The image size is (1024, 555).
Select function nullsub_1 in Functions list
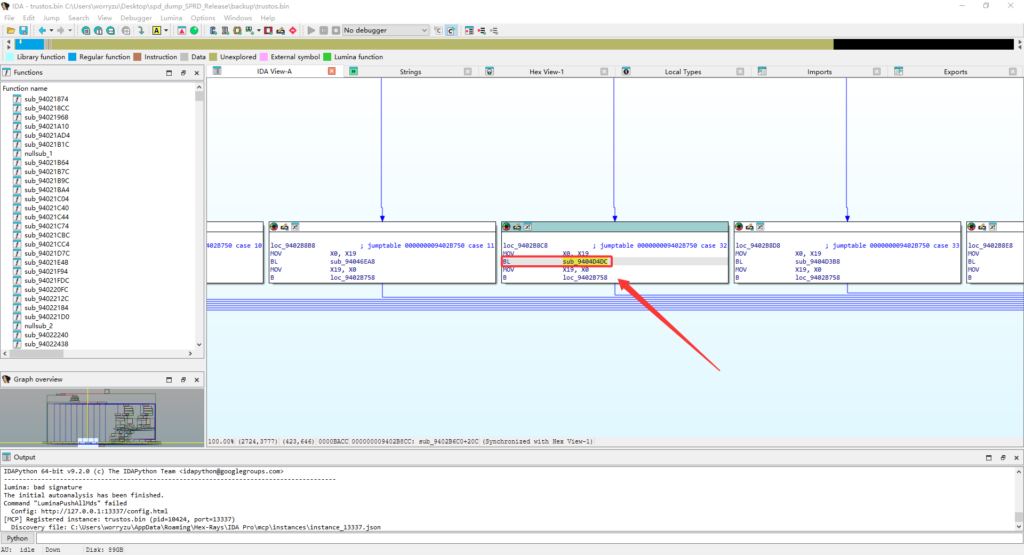pos(39,153)
